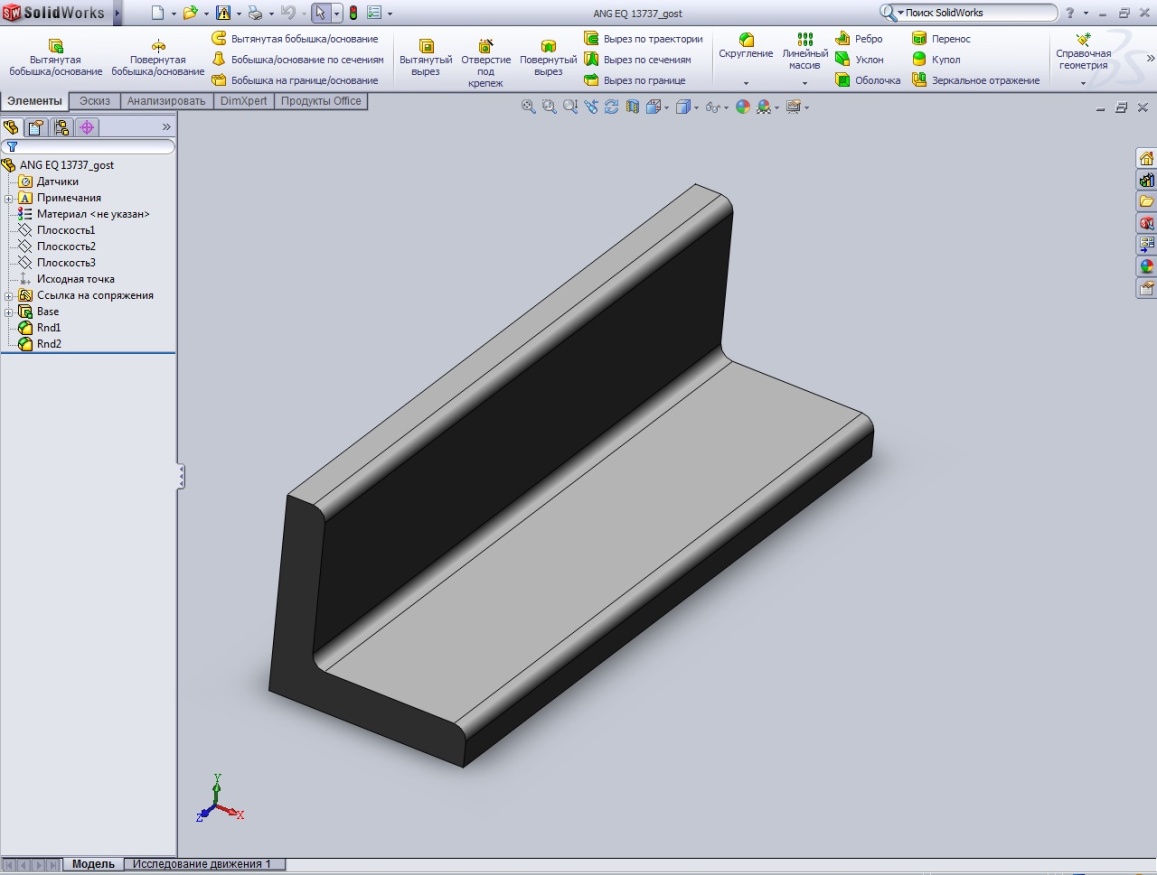Click the Edit Appearance color sphere
The image size is (1157, 875).
[x=743, y=107]
